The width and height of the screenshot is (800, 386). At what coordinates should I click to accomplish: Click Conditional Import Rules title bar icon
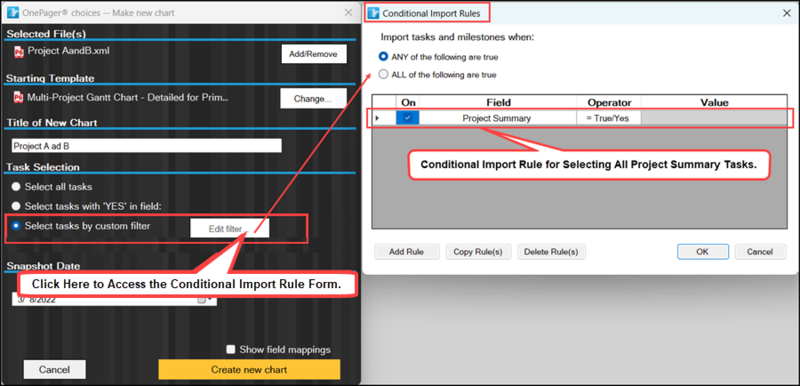click(x=373, y=13)
